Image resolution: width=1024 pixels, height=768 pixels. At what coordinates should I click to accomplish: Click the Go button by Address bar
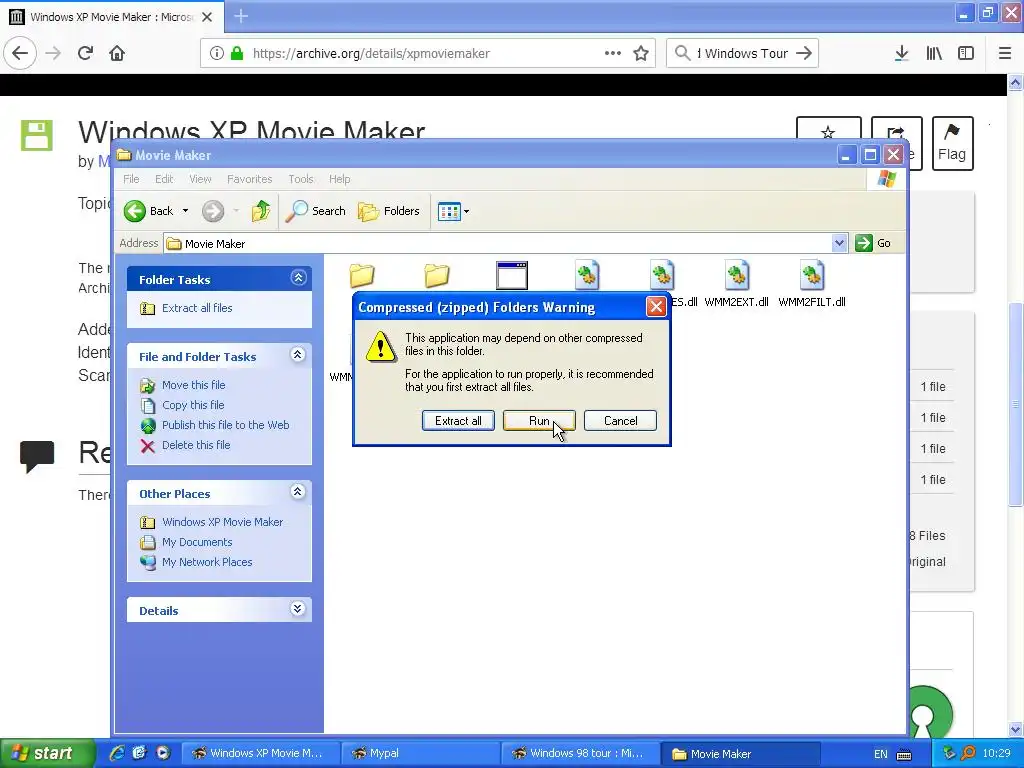coord(873,243)
